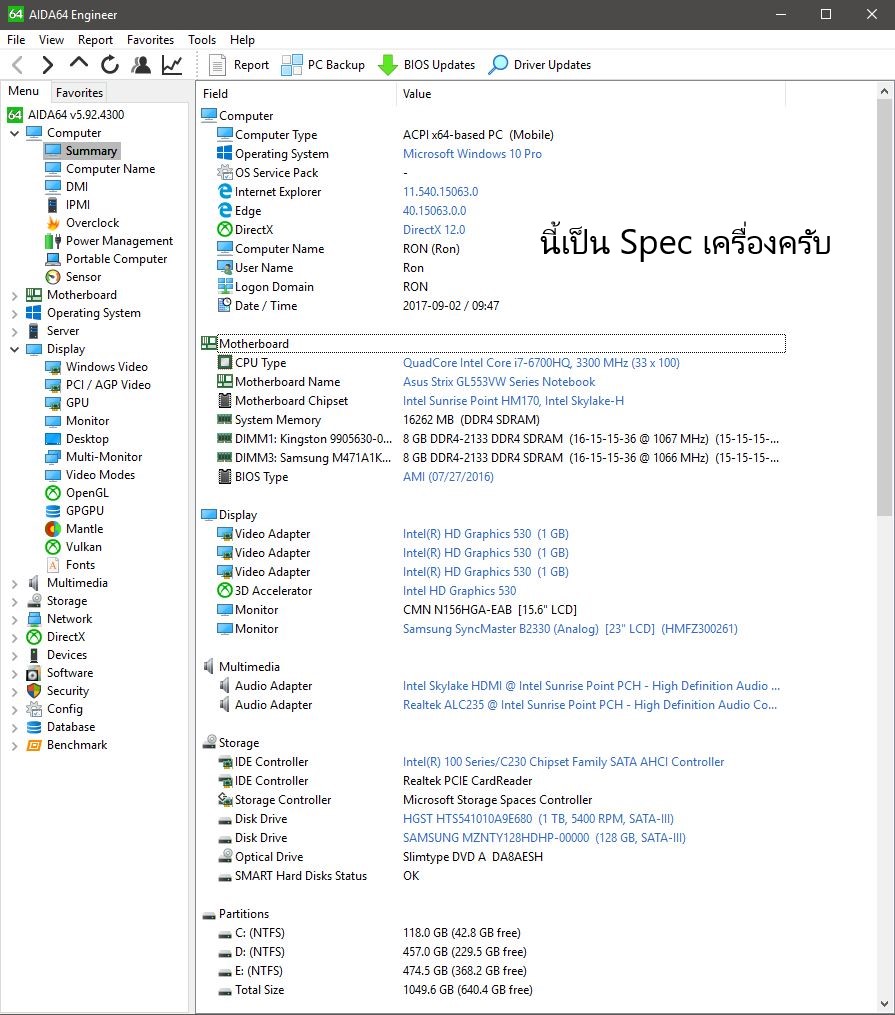This screenshot has height=1015, width=895.
Task: Switch to the Menu tab
Action: pos(23,91)
